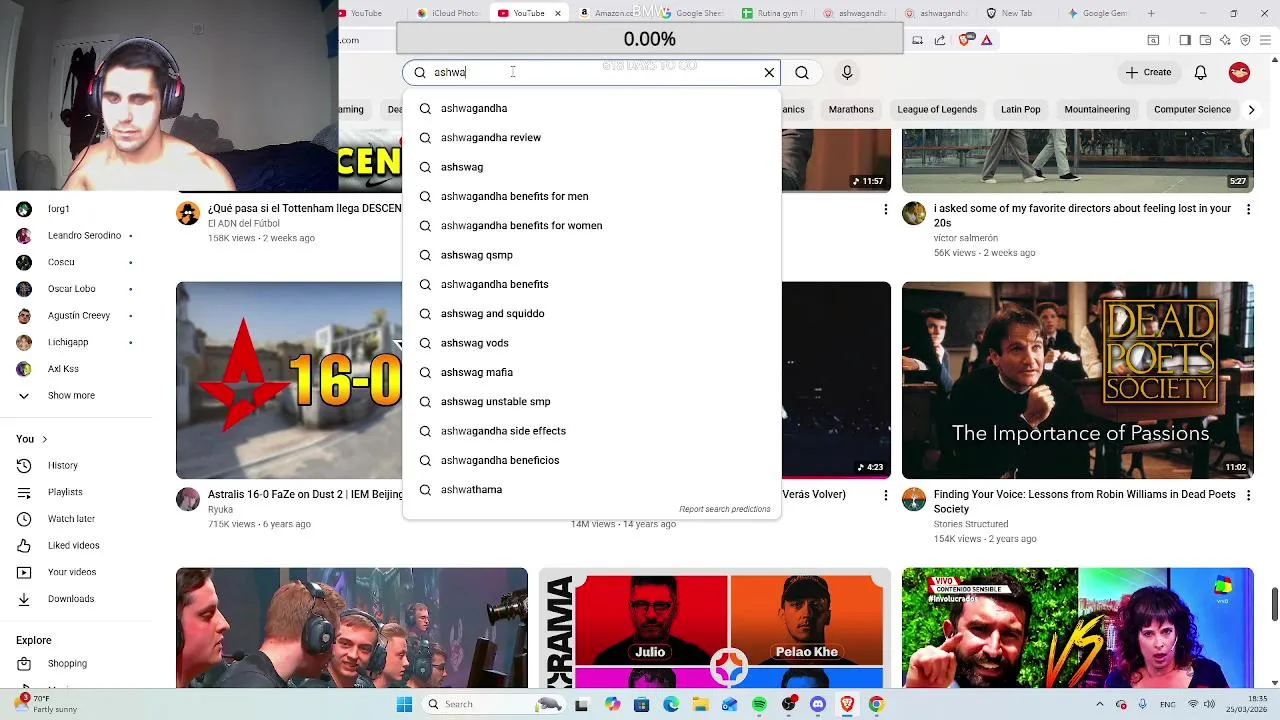
Task: Open the Stories Structured channel avatar
Action: 914,500
